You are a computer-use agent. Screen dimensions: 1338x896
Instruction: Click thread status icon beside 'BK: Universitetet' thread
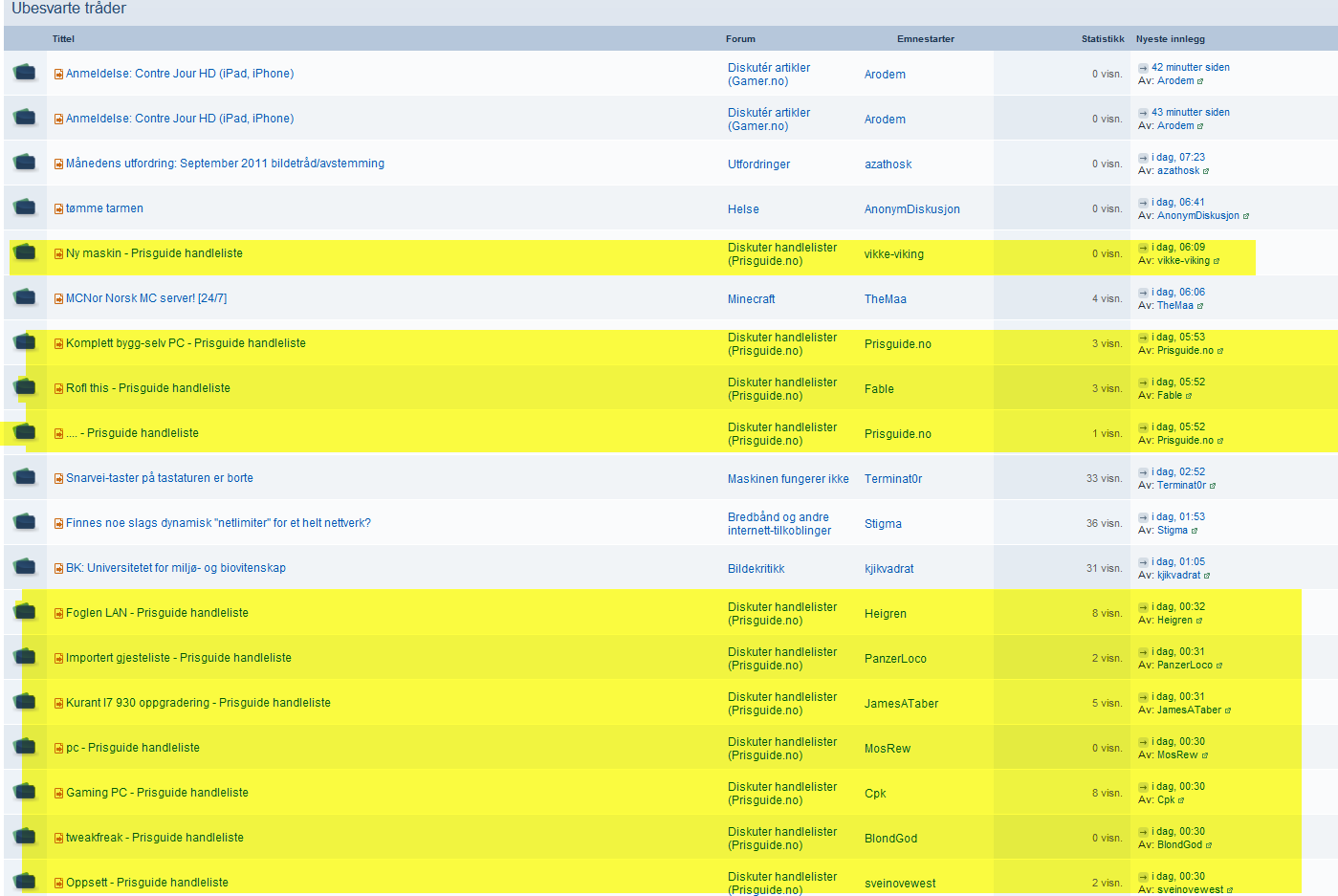pos(25,567)
